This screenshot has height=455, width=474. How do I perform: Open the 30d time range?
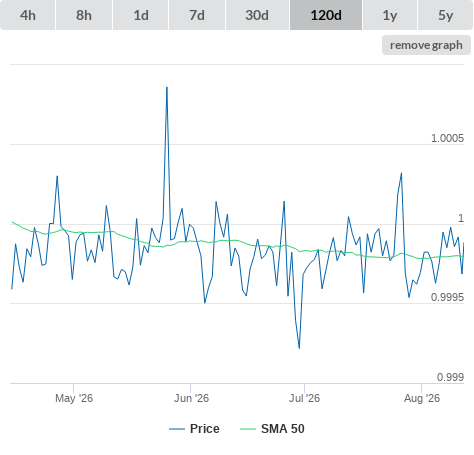point(257,15)
